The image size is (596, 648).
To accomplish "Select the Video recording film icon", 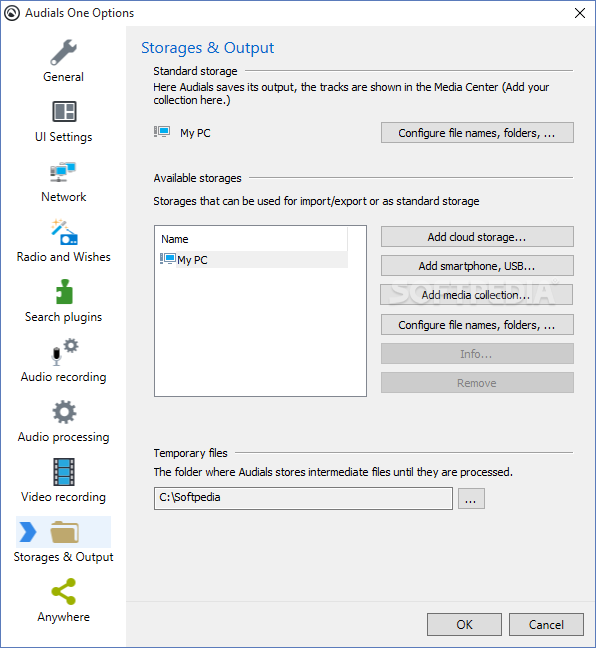I will (64, 472).
